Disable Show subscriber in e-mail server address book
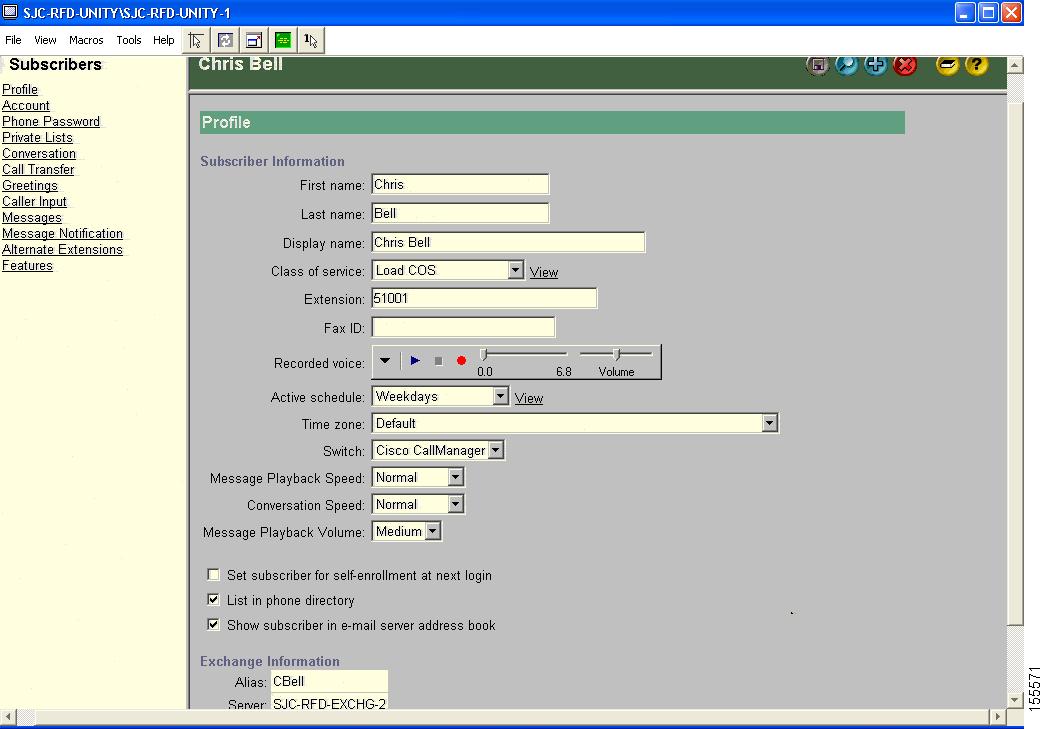1046x729 pixels. point(213,624)
